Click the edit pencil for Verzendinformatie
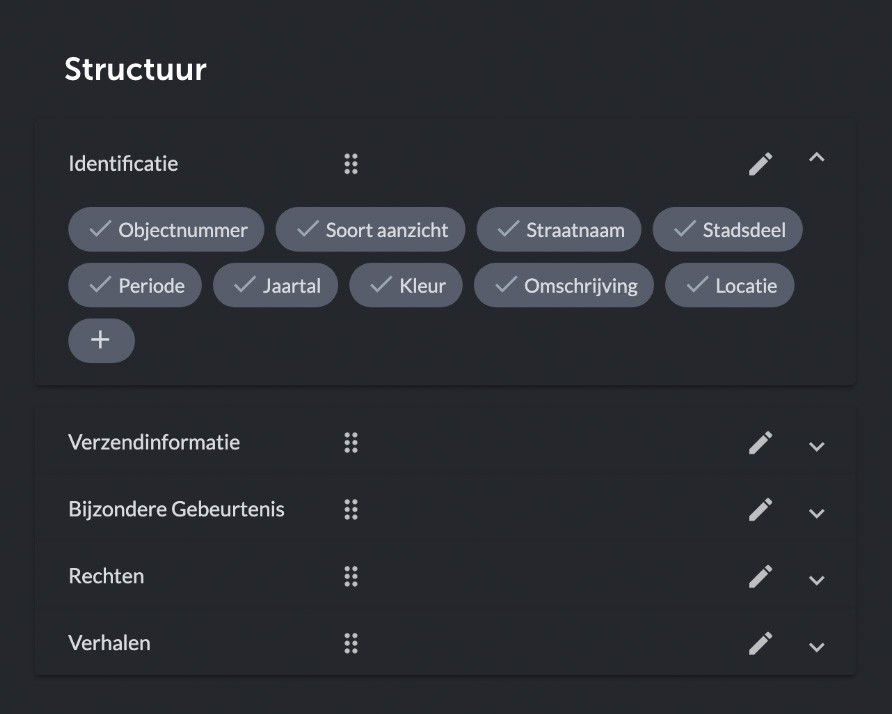 click(761, 443)
